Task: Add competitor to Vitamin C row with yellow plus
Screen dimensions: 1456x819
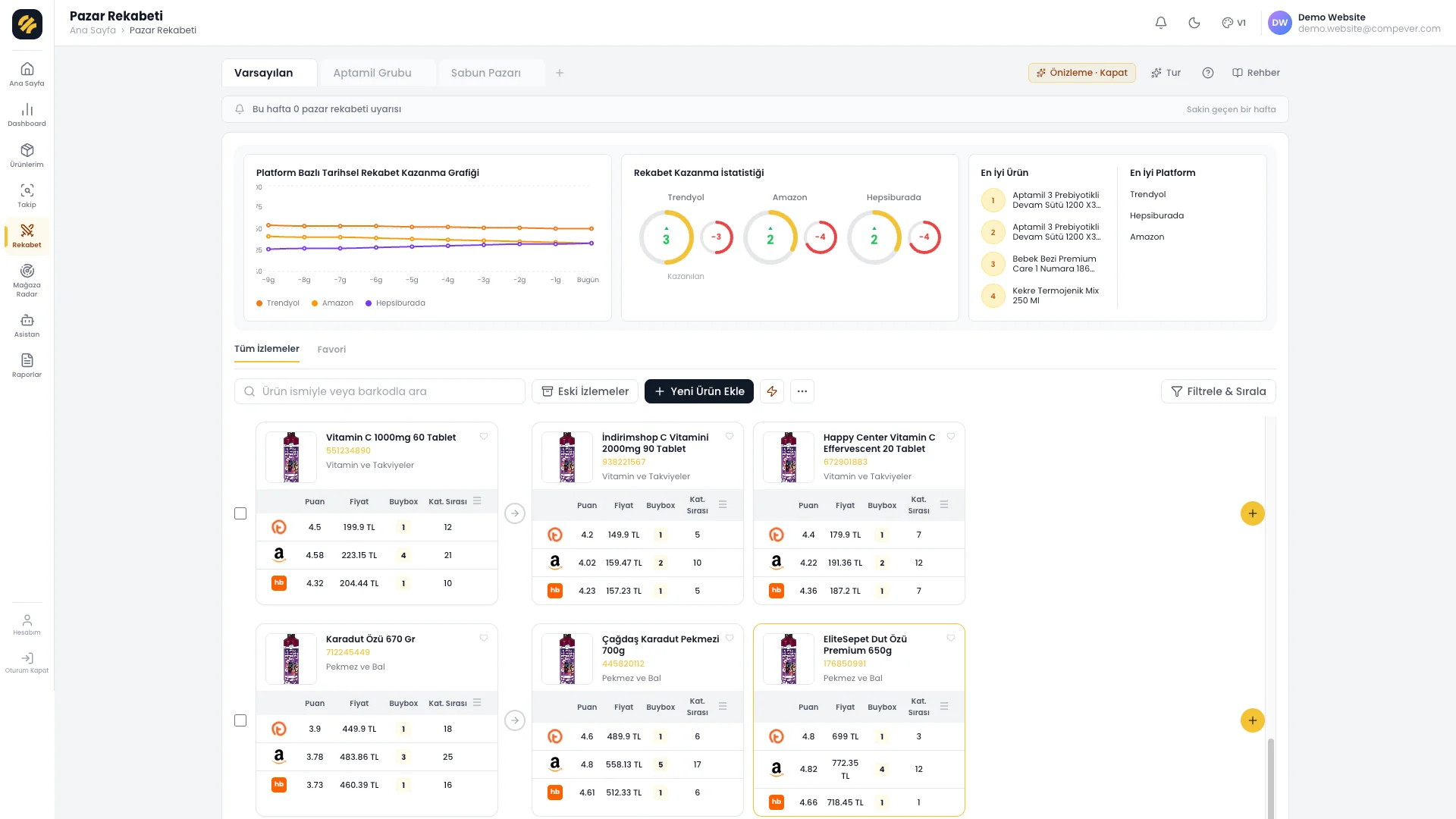Action: pyautogui.click(x=1253, y=513)
